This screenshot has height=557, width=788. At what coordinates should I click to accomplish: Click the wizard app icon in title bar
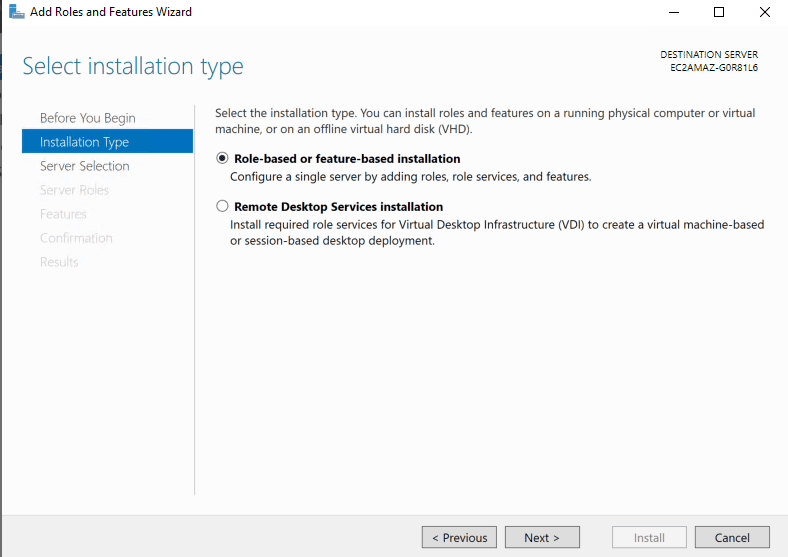point(17,12)
